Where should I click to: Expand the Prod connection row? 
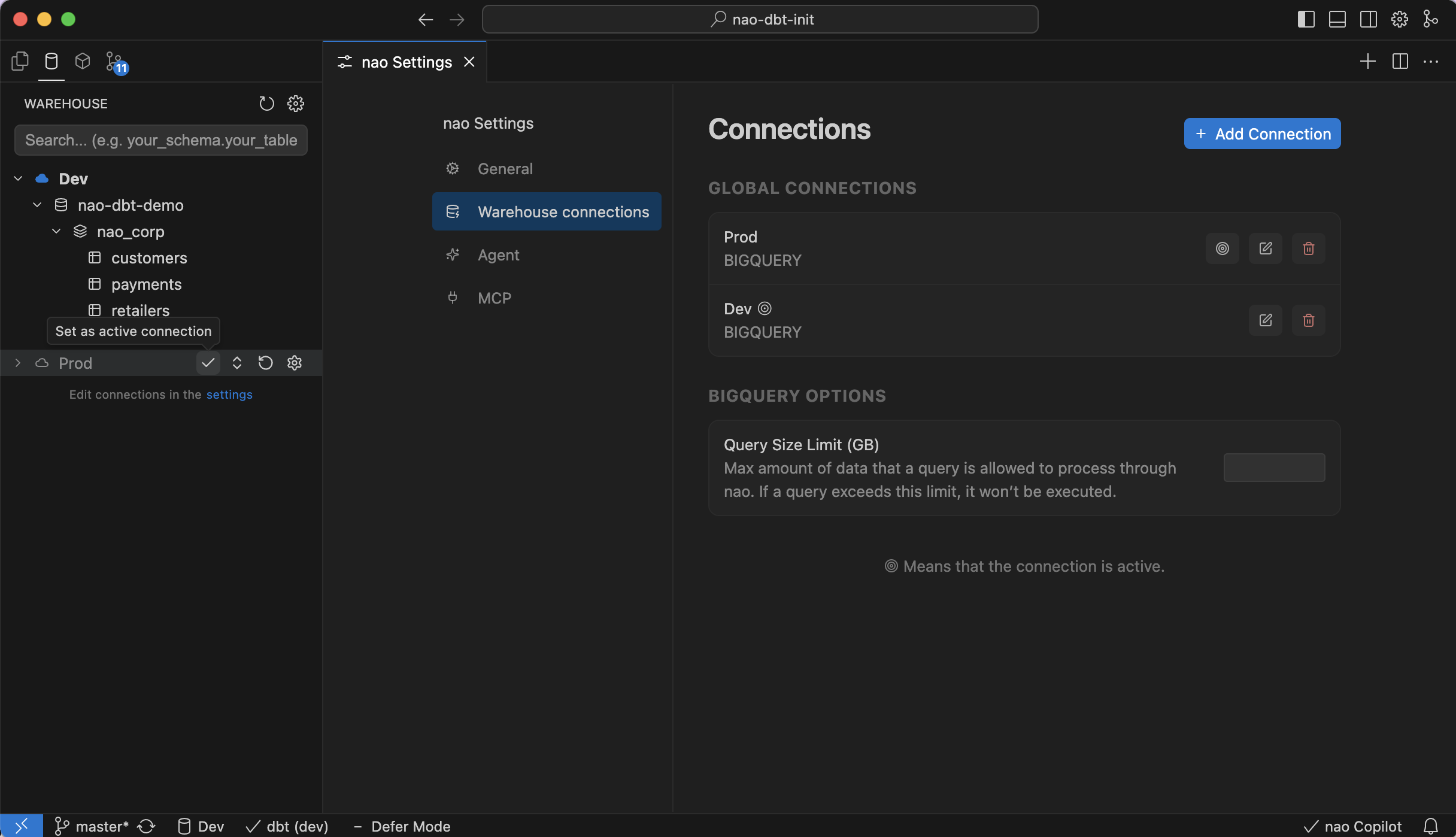[x=17, y=363]
